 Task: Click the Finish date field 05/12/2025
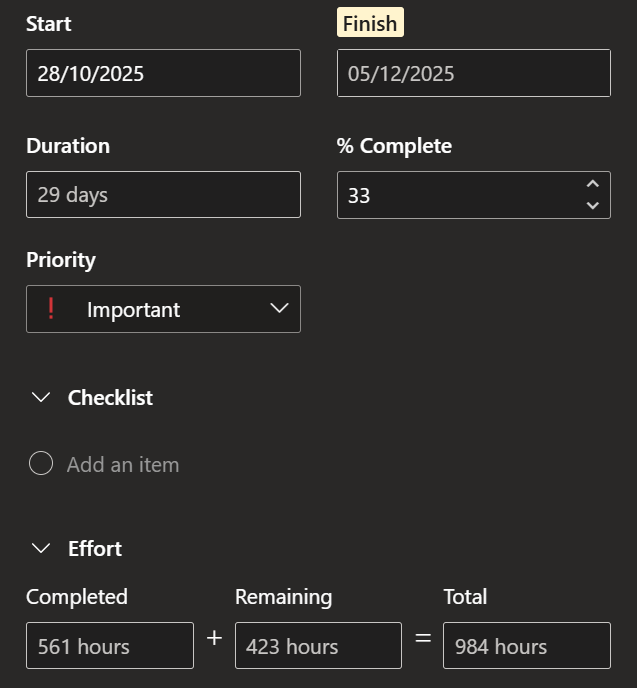tap(474, 73)
